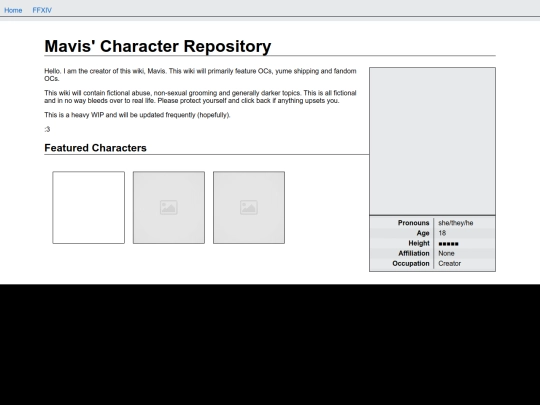Viewport: 540px width, 405px height.
Task: Click the last featured character image placeholder
Action: pos(249,208)
